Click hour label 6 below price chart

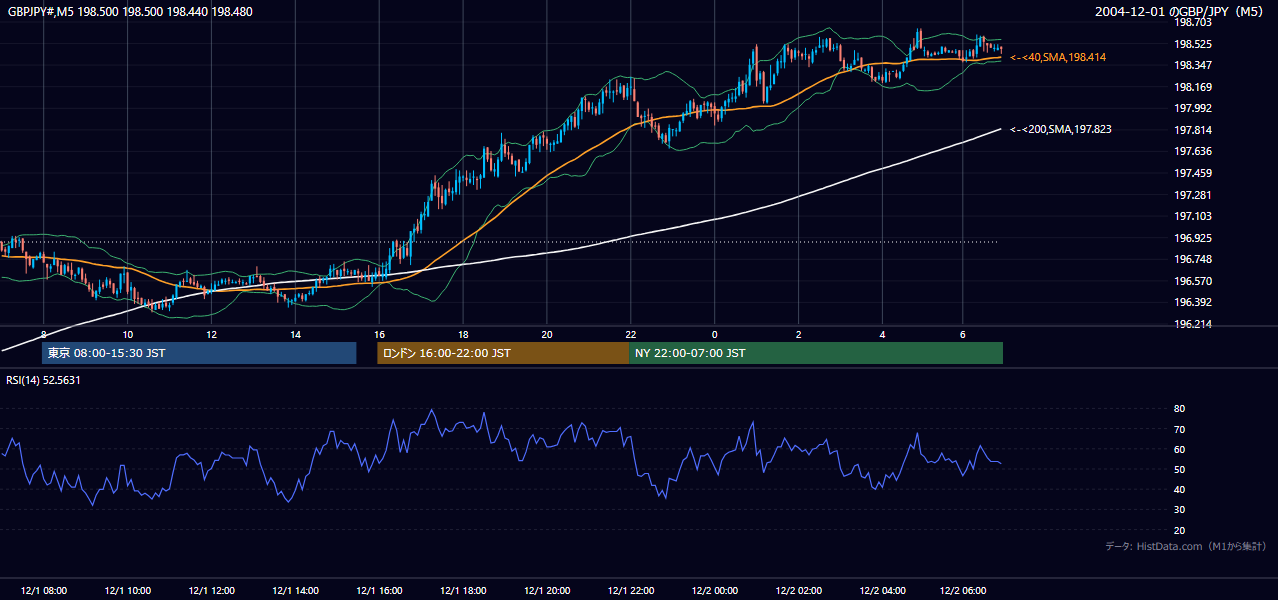[x=963, y=334]
